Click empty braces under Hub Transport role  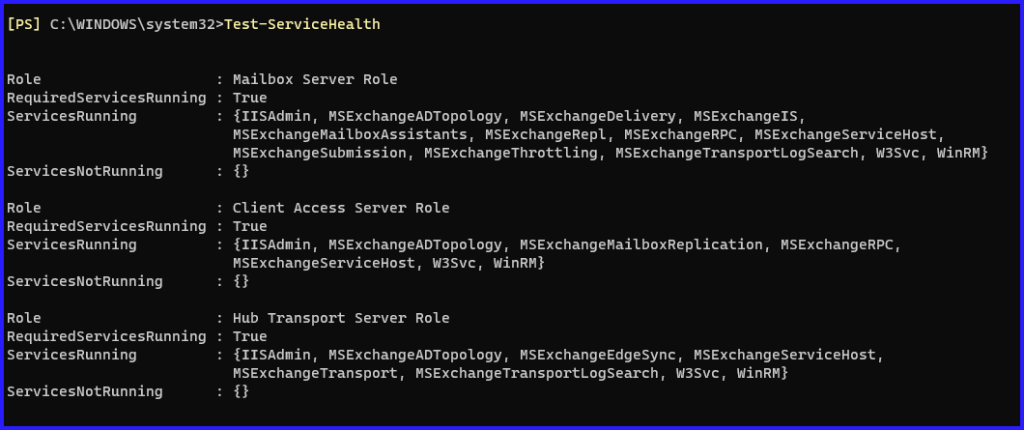click(241, 391)
